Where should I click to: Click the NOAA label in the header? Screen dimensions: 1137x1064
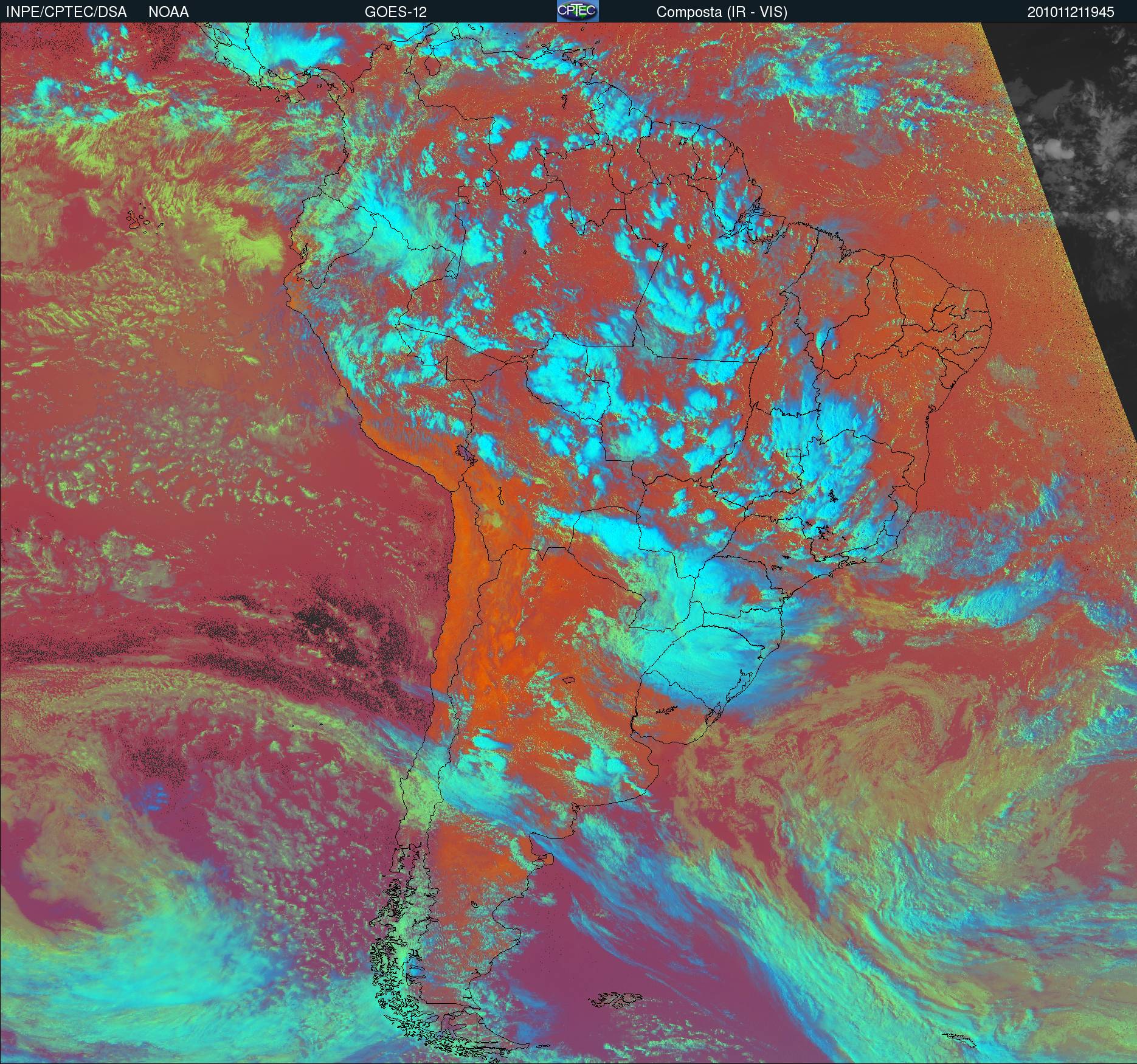pyautogui.click(x=168, y=12)
